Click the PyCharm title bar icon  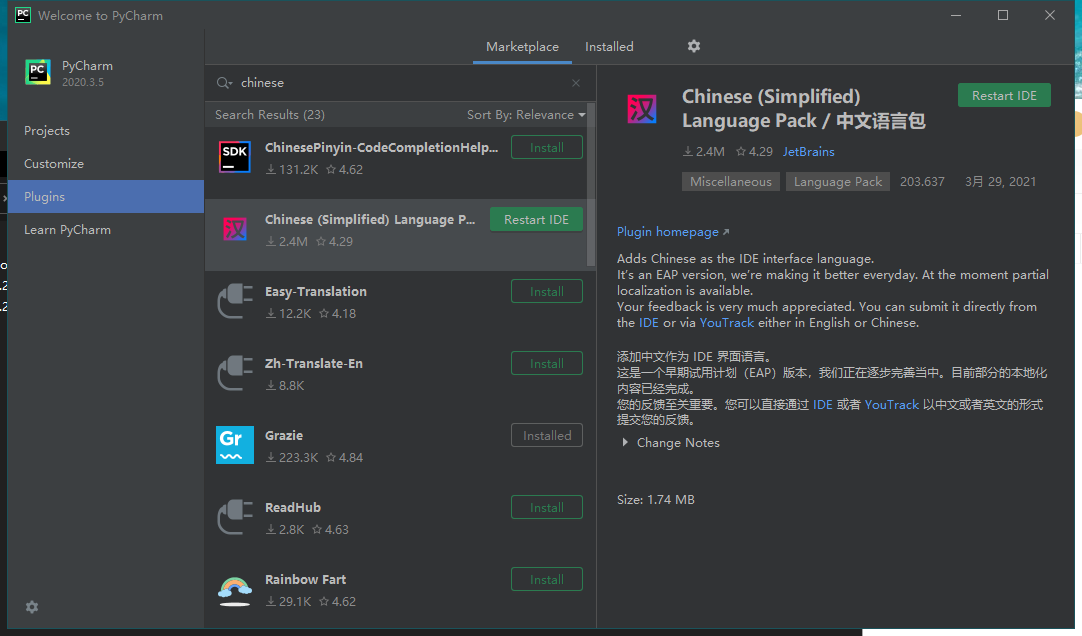click(x=23, y=14)
